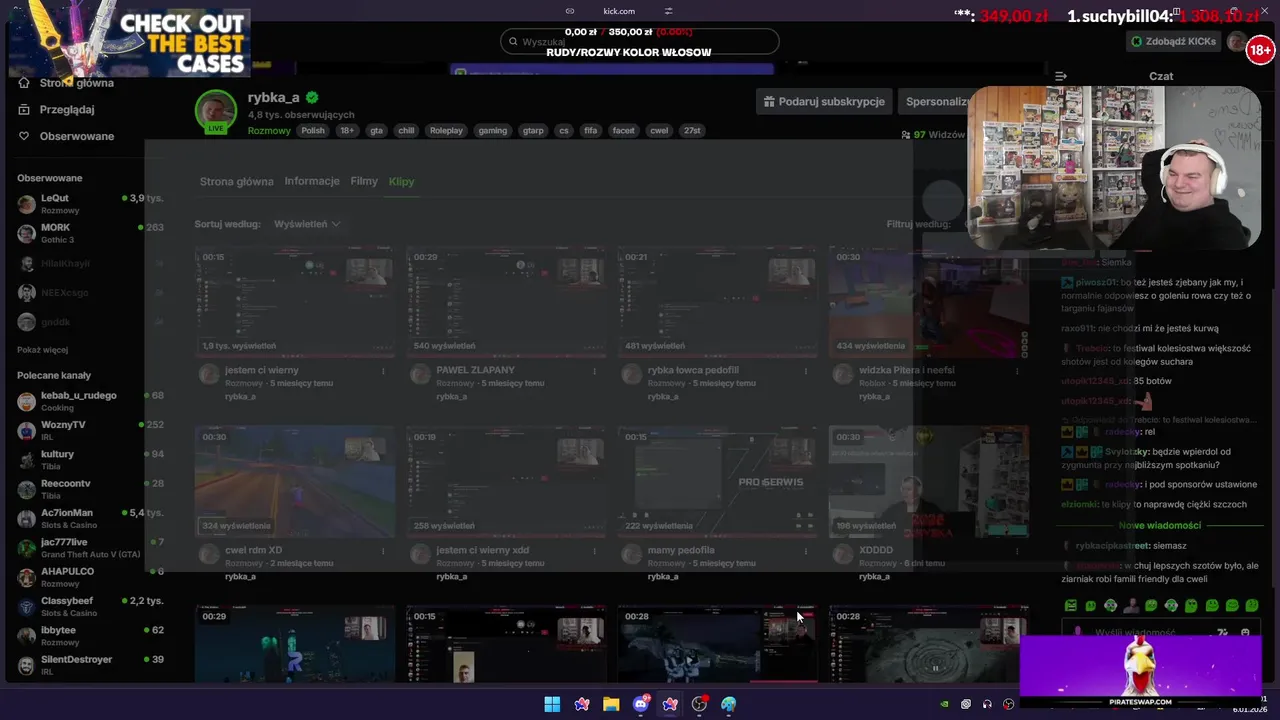1280x720 pixels.
Task: Expand followed list with Pokaż więcej
Action: 42,350
